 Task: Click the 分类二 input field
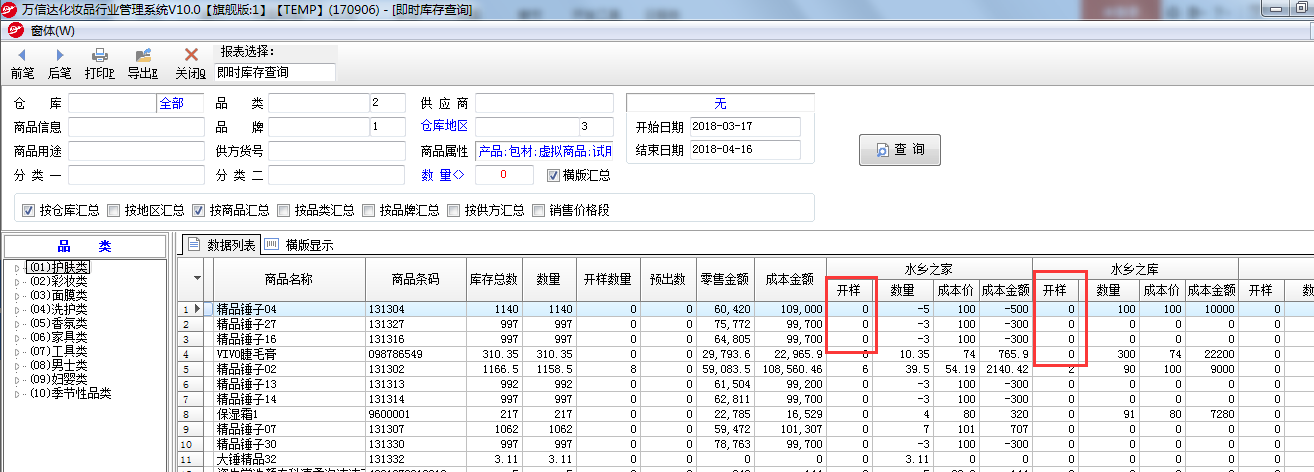click(336, 175)
